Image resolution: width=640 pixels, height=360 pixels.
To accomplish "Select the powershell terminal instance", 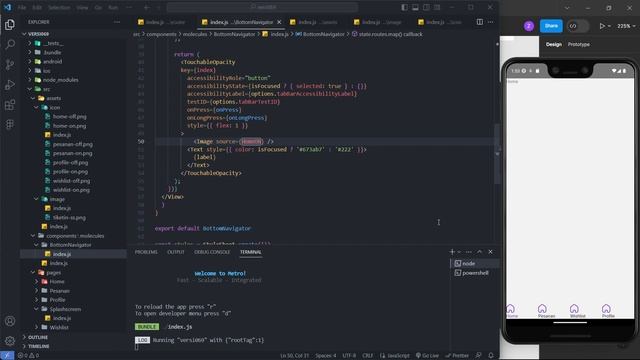I will point(474,273).
